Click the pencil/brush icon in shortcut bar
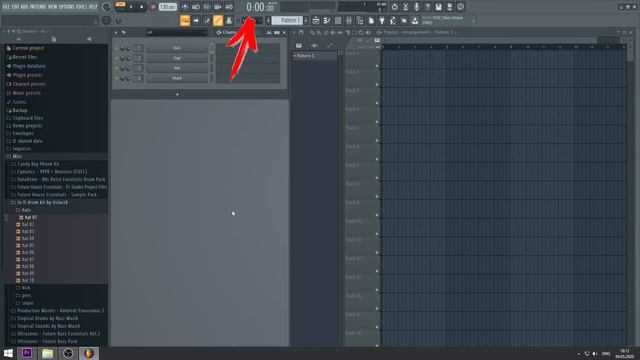Viewport: 640px width, 360px height. 207,20
